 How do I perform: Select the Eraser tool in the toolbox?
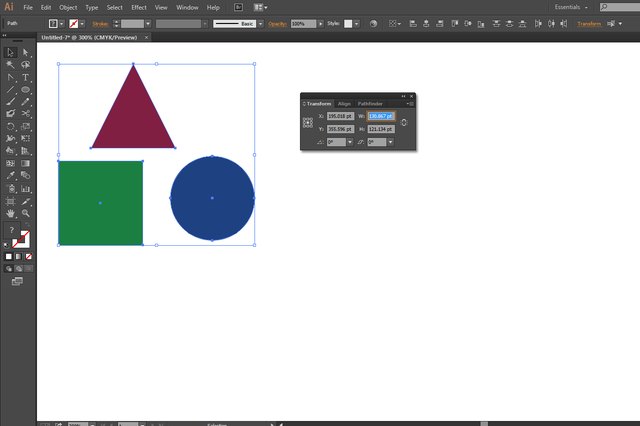10,114
